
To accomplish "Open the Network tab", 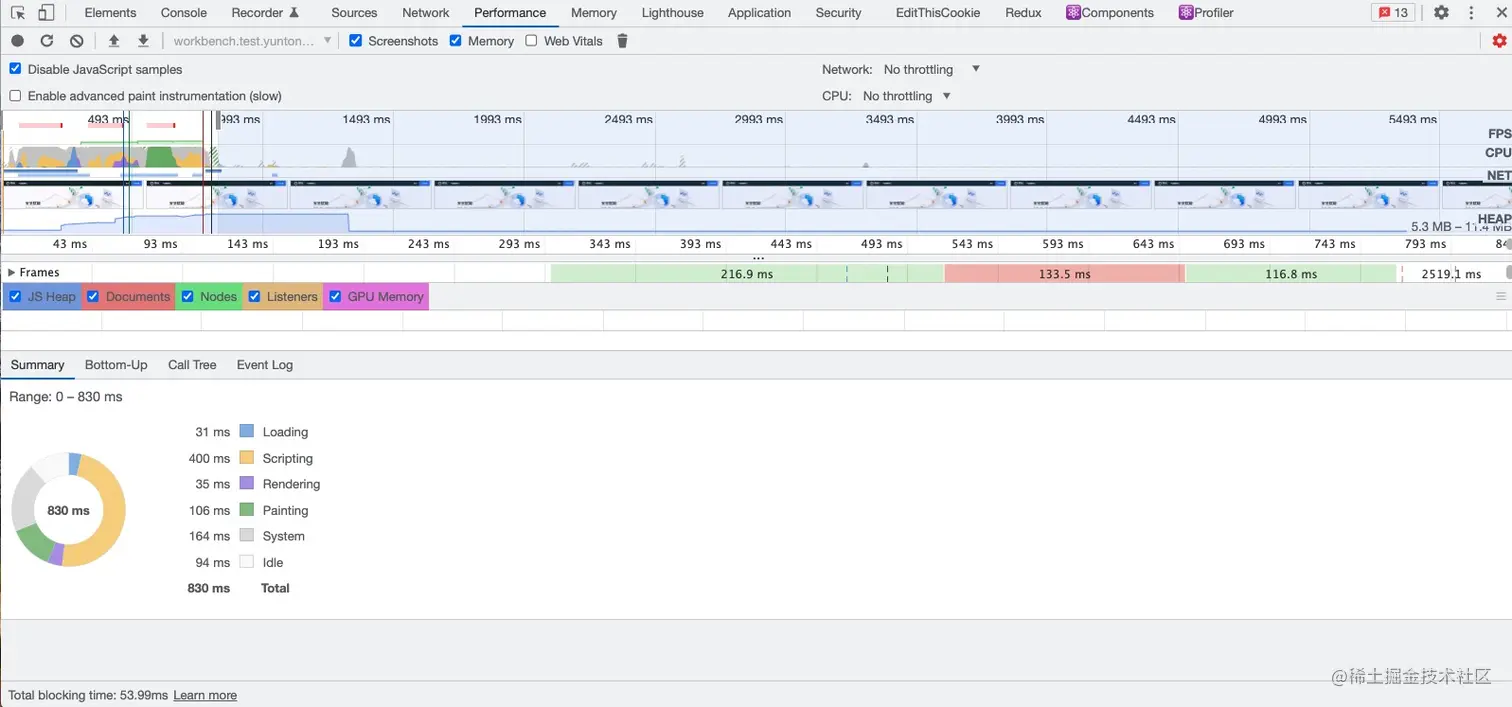I will pyautogui.click(x=426, y=13).
